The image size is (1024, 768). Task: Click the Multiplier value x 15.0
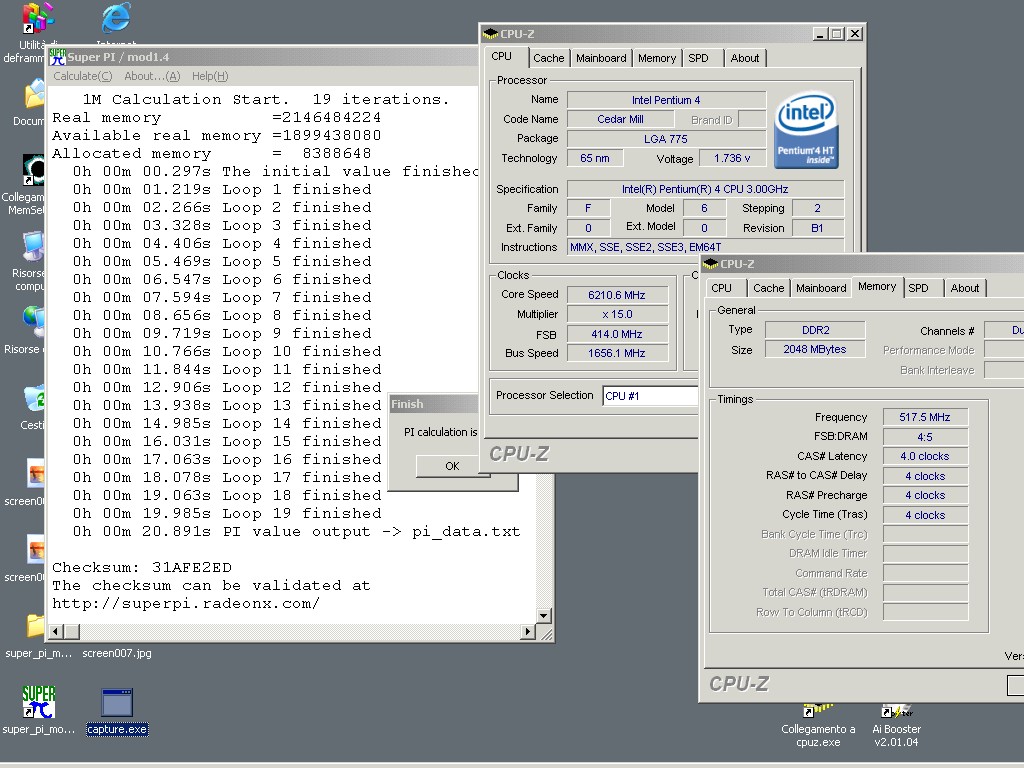(617, 314)
